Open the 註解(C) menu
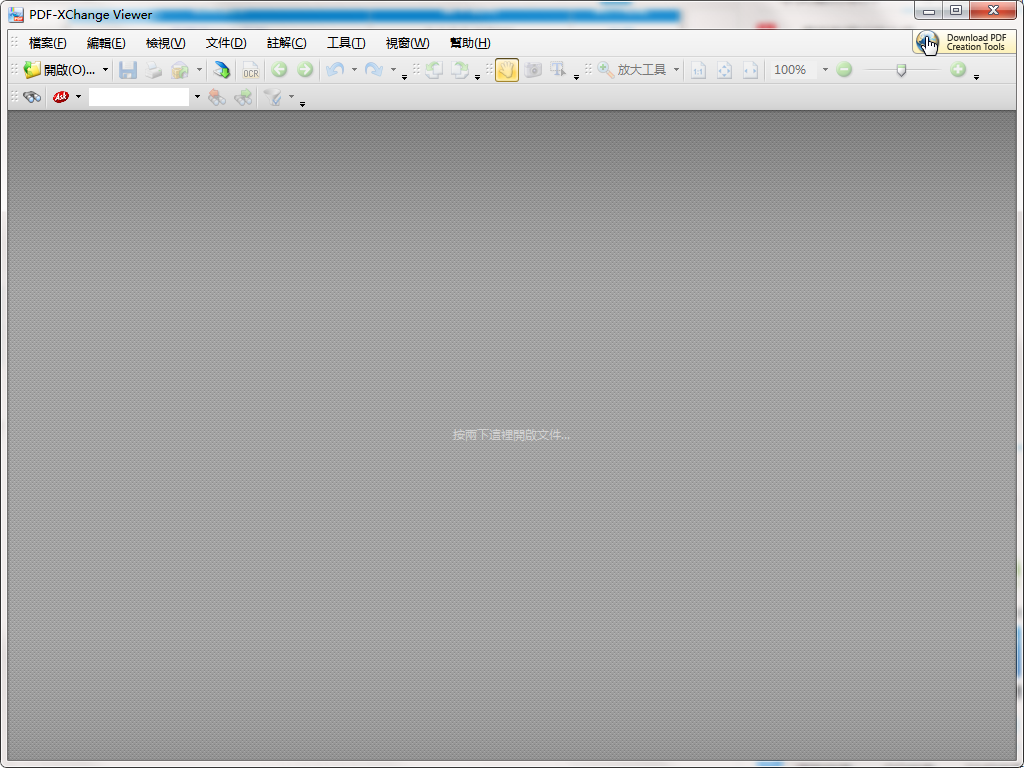 pyautogui.click(x=287, y=43)
